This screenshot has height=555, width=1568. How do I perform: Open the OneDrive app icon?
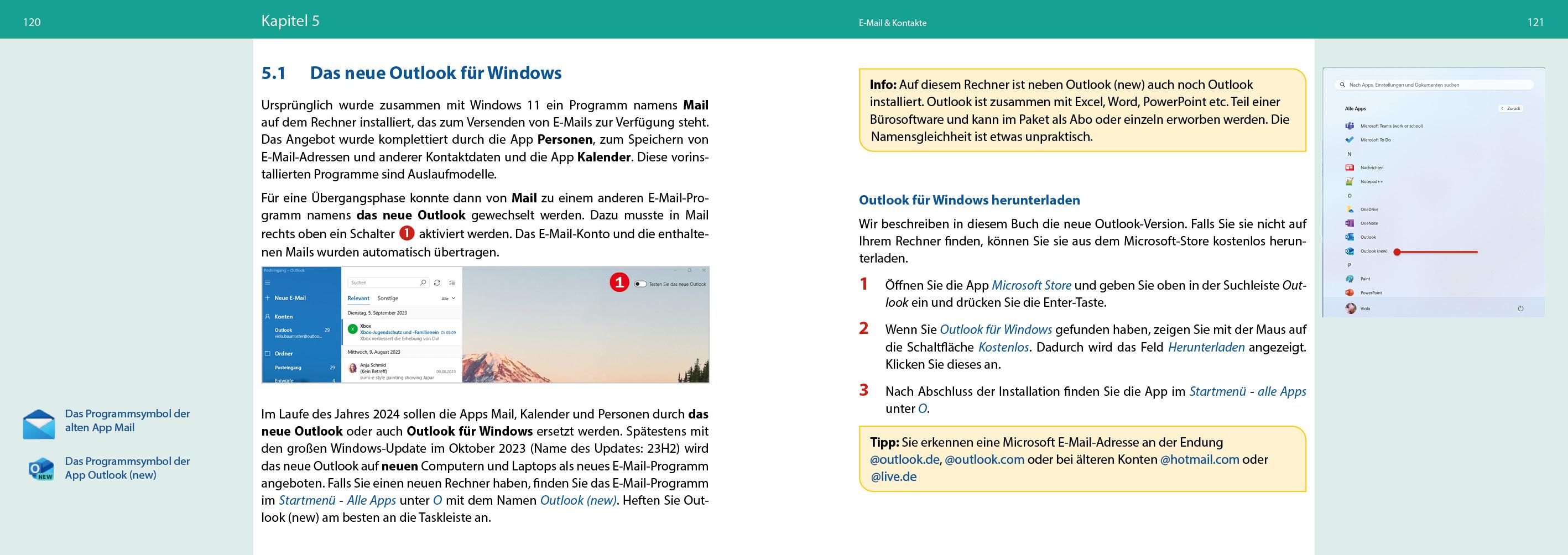1350,210
